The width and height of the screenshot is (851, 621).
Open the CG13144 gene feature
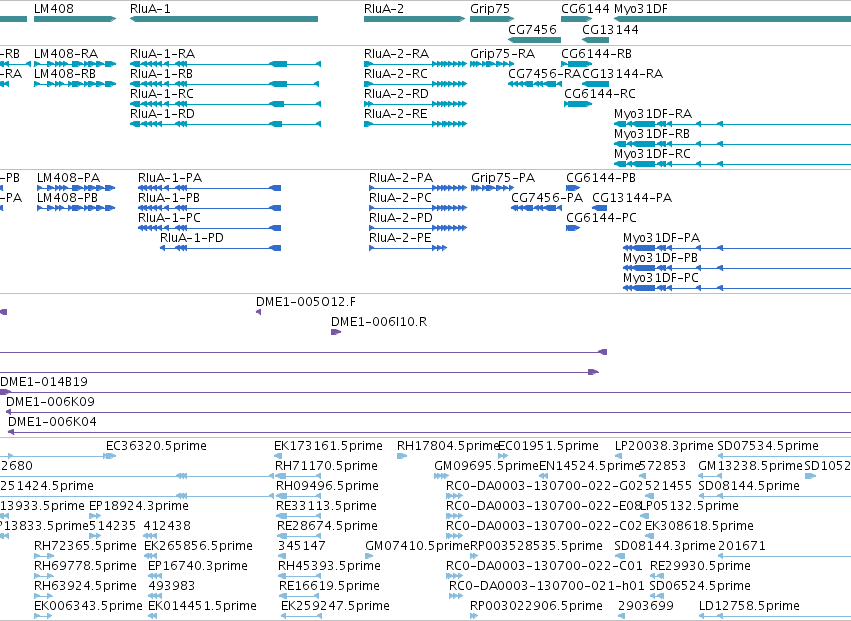pos(595,40)
